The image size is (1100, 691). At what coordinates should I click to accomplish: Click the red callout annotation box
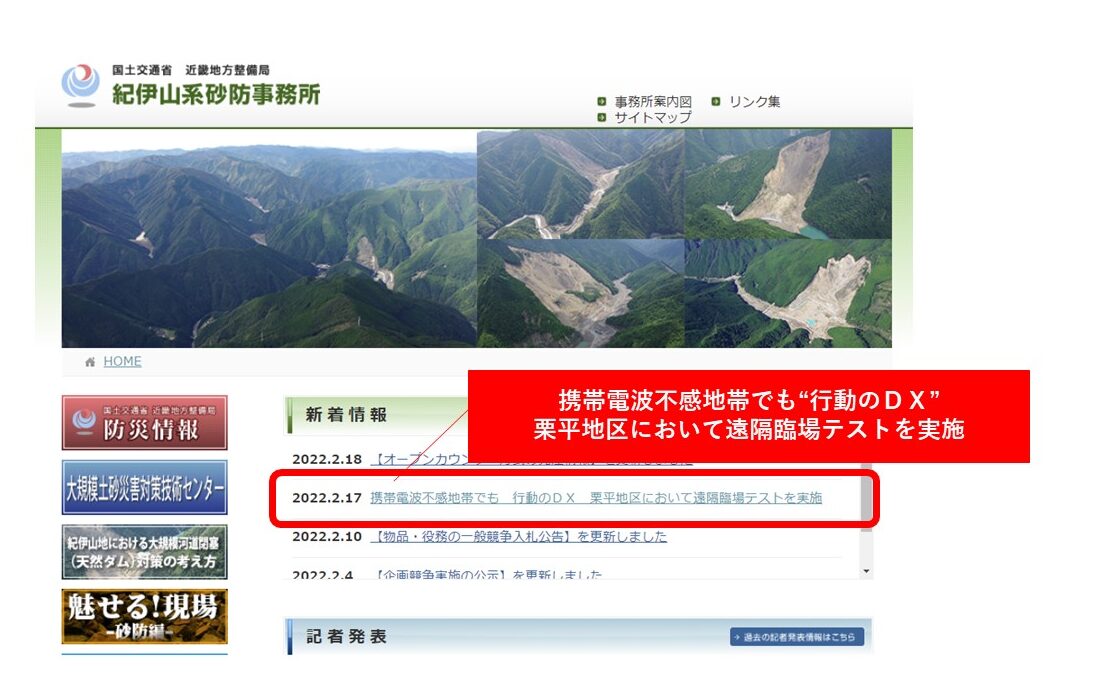[749, 416]
